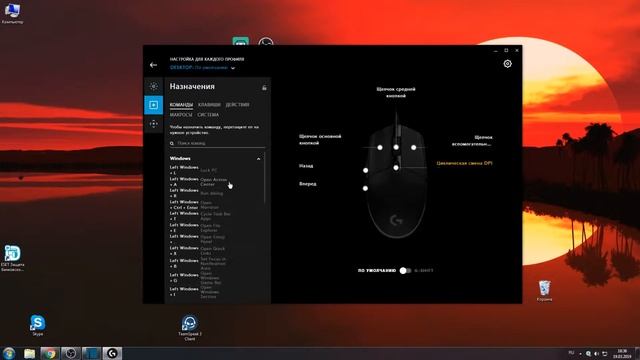Click the Щелчок основной кнопкой label
The width and height of the screenshot is (640, 360).
click(320, 140)
